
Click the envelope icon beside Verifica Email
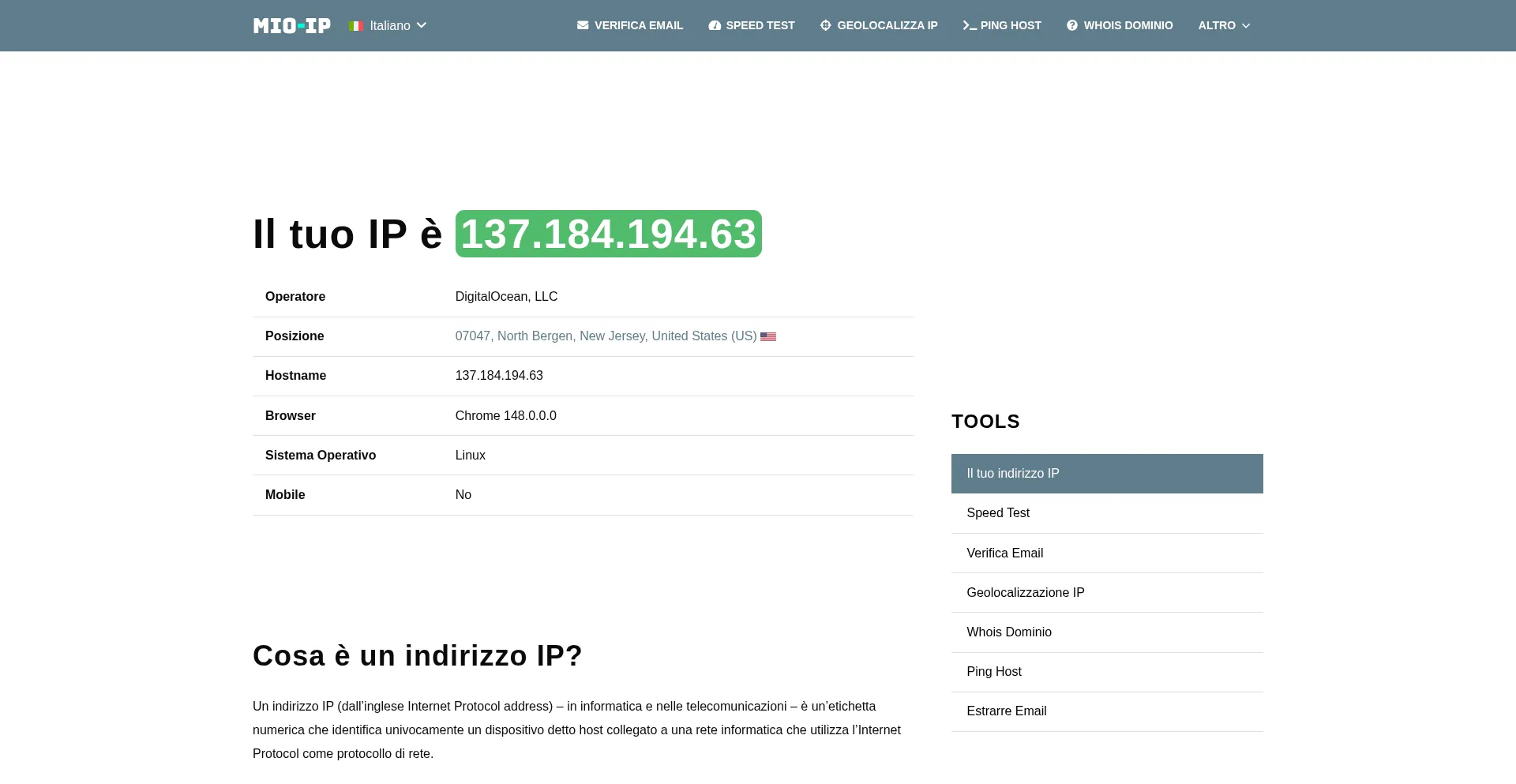tap(583, 25)
